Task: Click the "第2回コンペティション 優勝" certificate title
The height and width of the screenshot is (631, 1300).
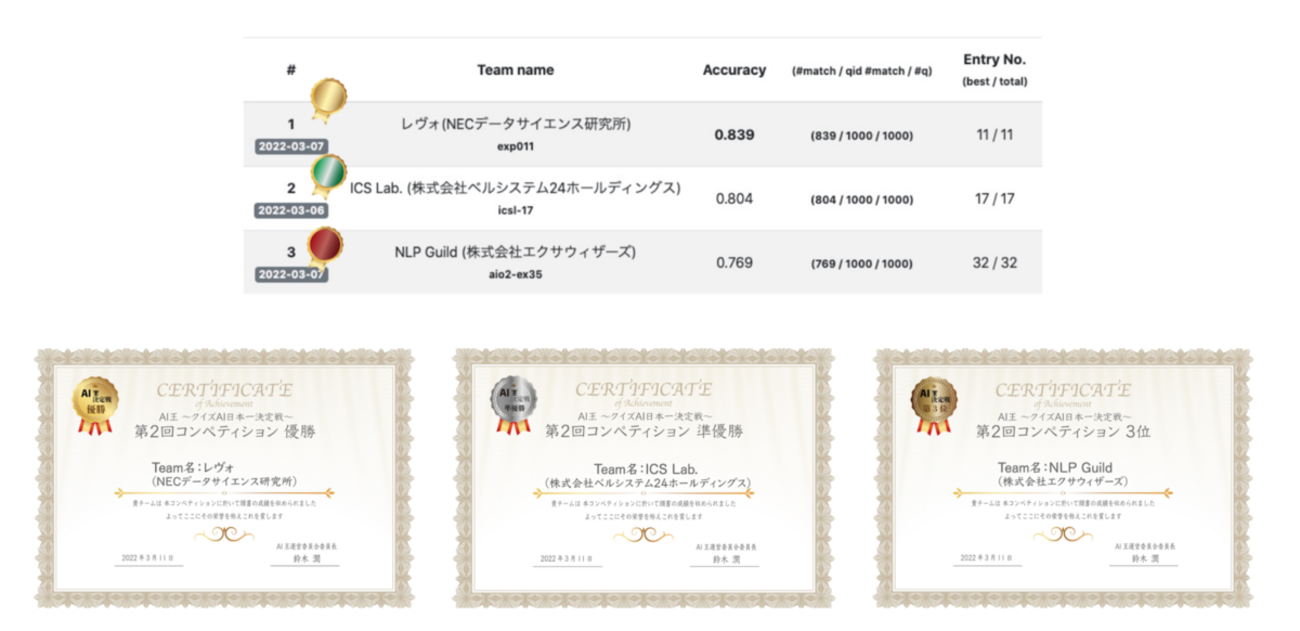Action: tap(224, 431)
